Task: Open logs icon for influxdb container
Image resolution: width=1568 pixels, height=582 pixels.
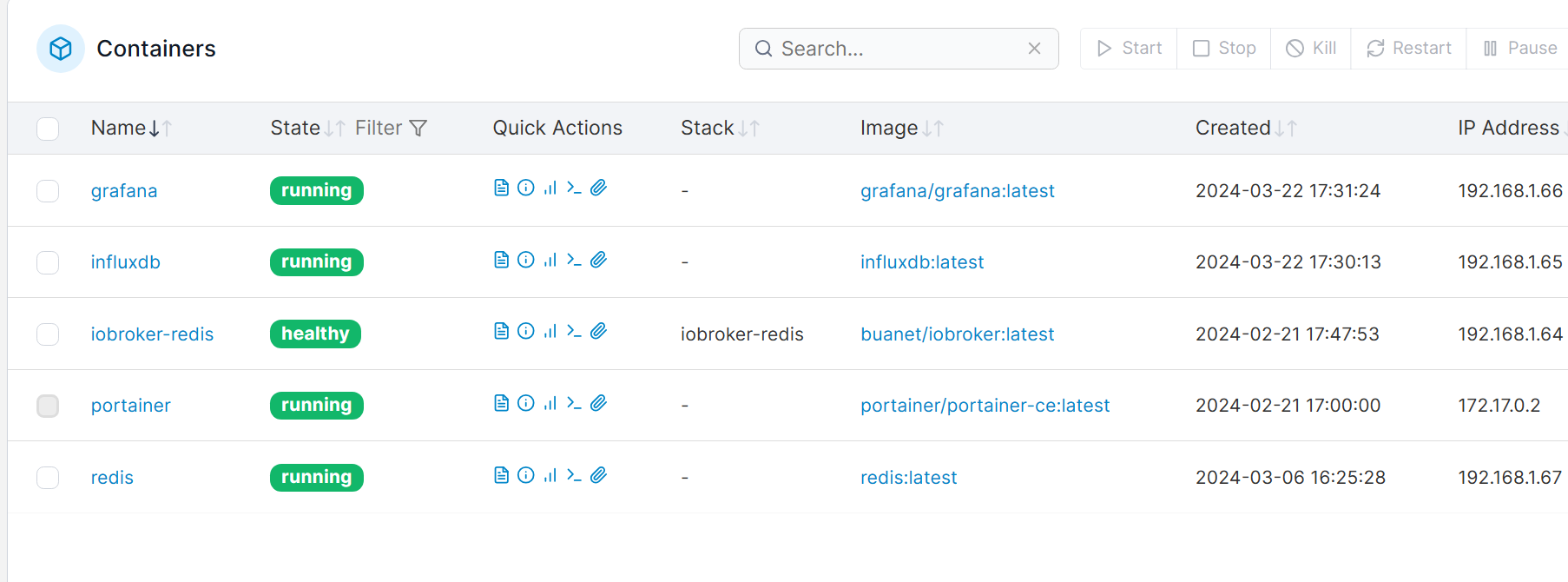Action: (501, 260)
